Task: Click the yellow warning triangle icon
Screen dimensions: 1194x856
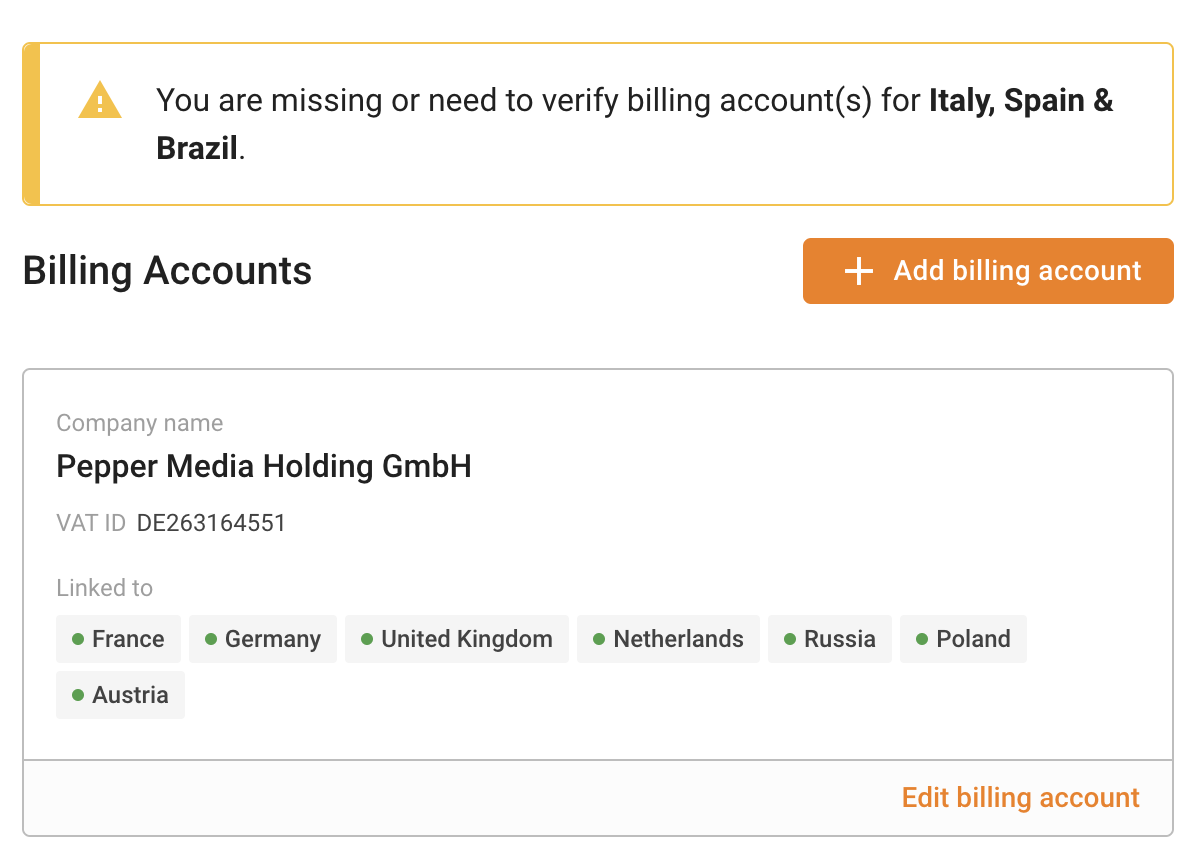Action: (100, 101)
